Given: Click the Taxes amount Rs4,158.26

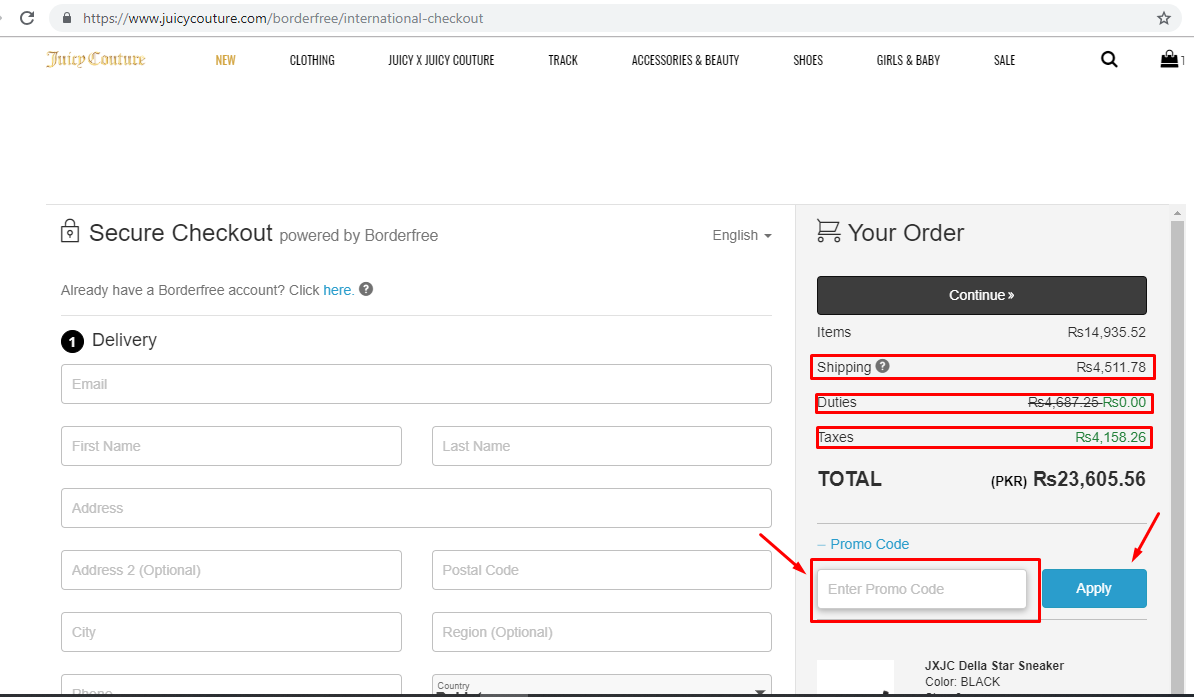Looking at the screenshot, I should point(1110,437).
